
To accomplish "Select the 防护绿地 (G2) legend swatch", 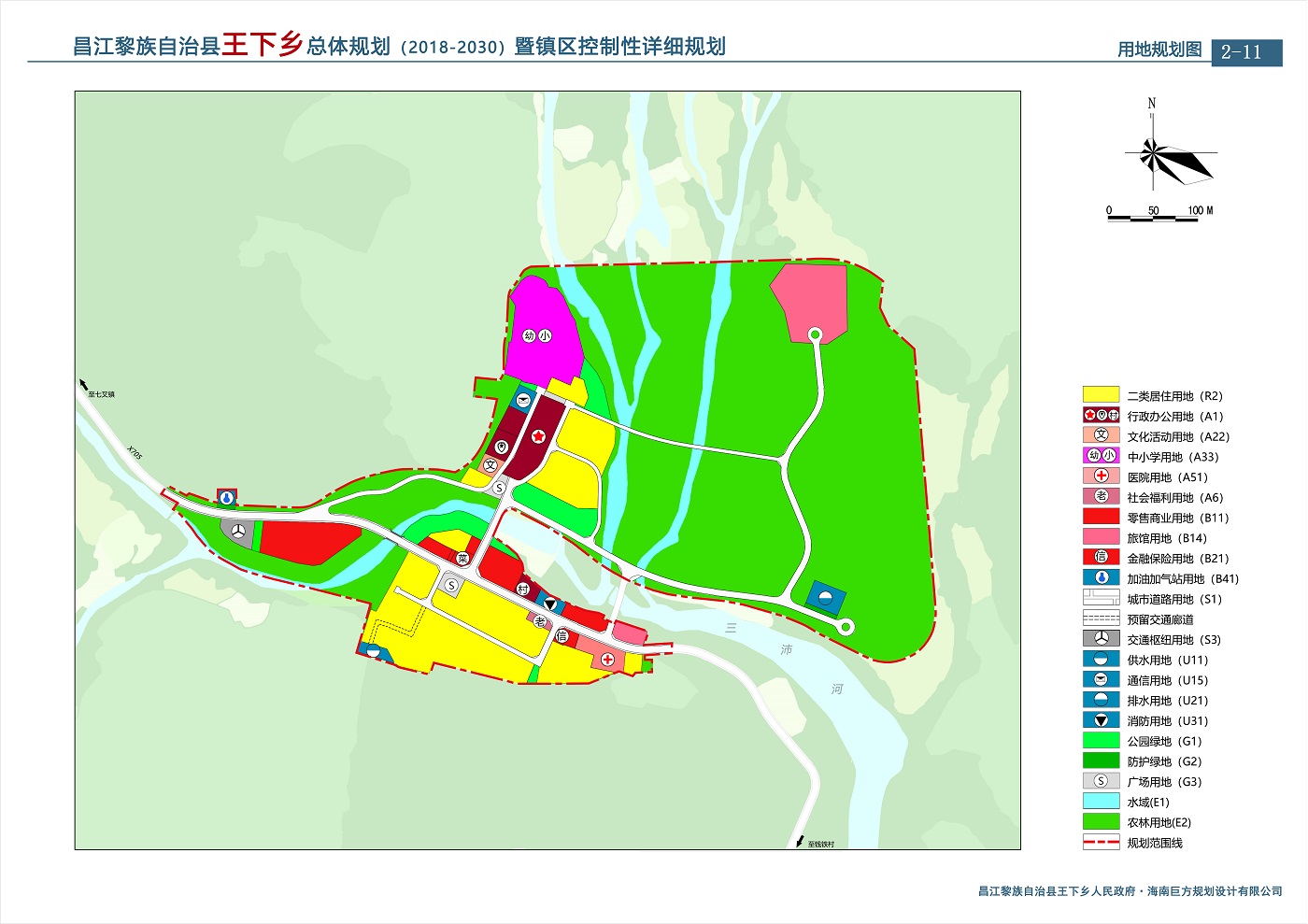I will click(x=1101, y=761).
